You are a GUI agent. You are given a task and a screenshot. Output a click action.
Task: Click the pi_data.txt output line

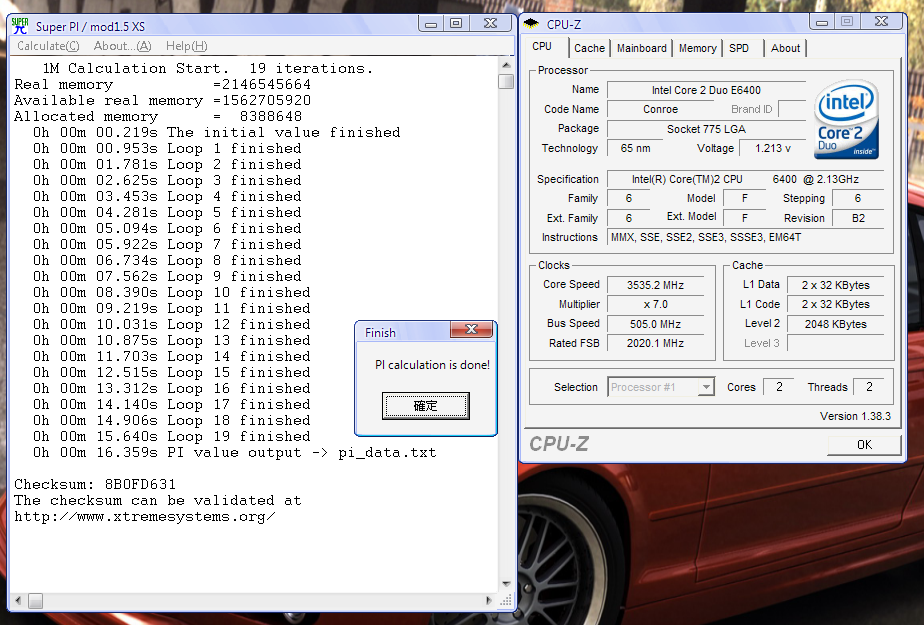coord(235,452)
